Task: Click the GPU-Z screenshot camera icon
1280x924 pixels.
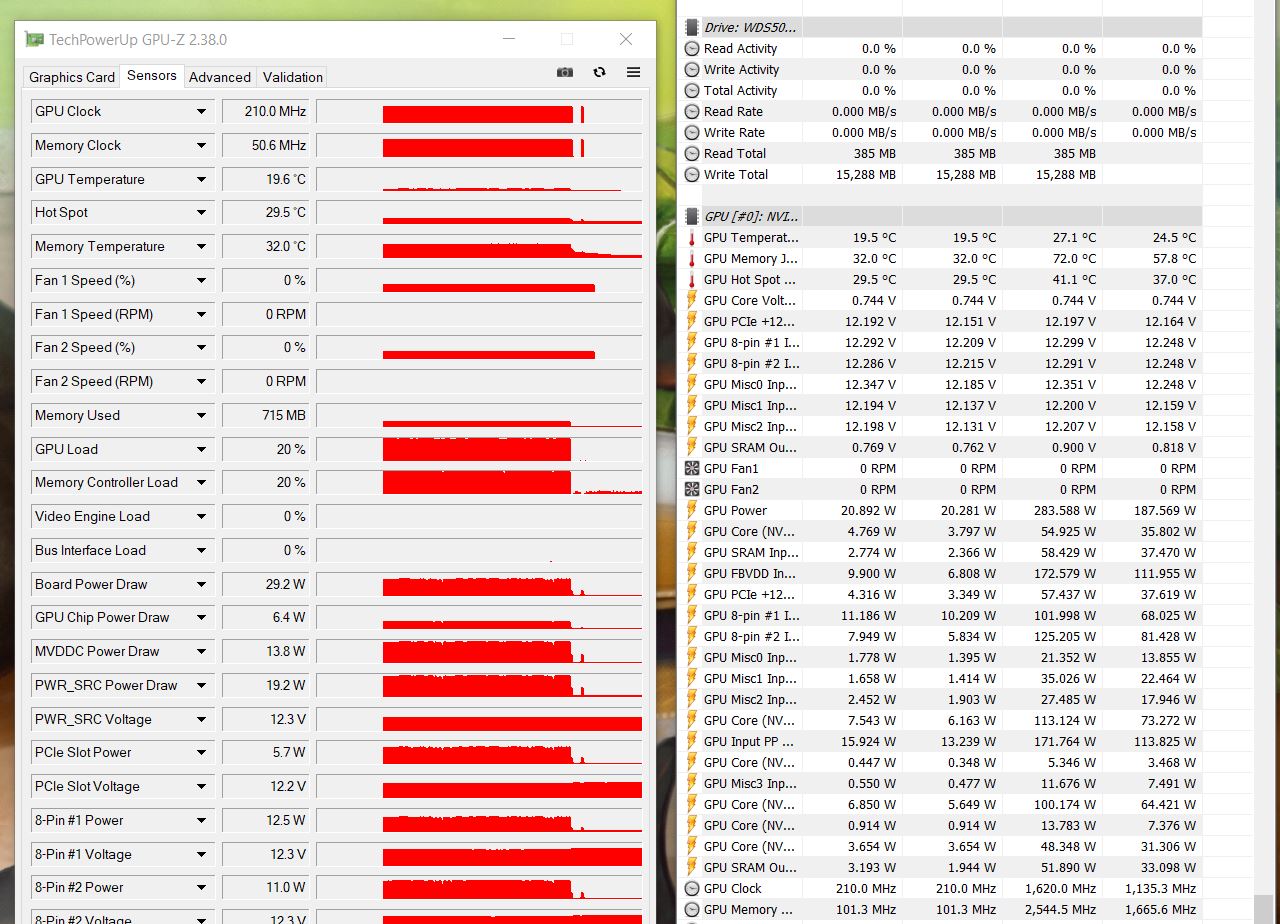Action: click(565, 72)
